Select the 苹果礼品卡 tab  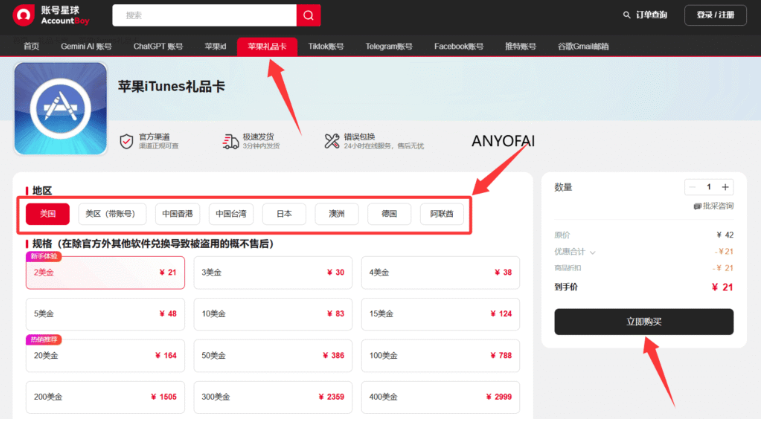click(x=267, y=46)
